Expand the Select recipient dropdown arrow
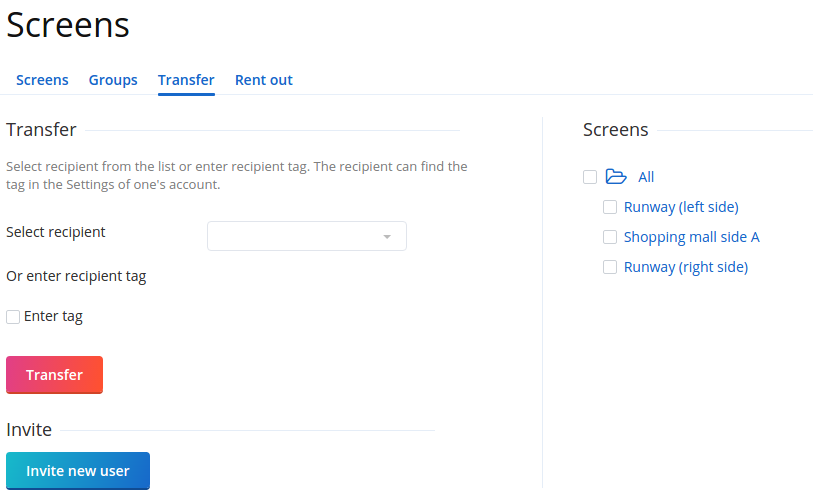This screenshot has width=813, height=497. (x=387, y=237)
